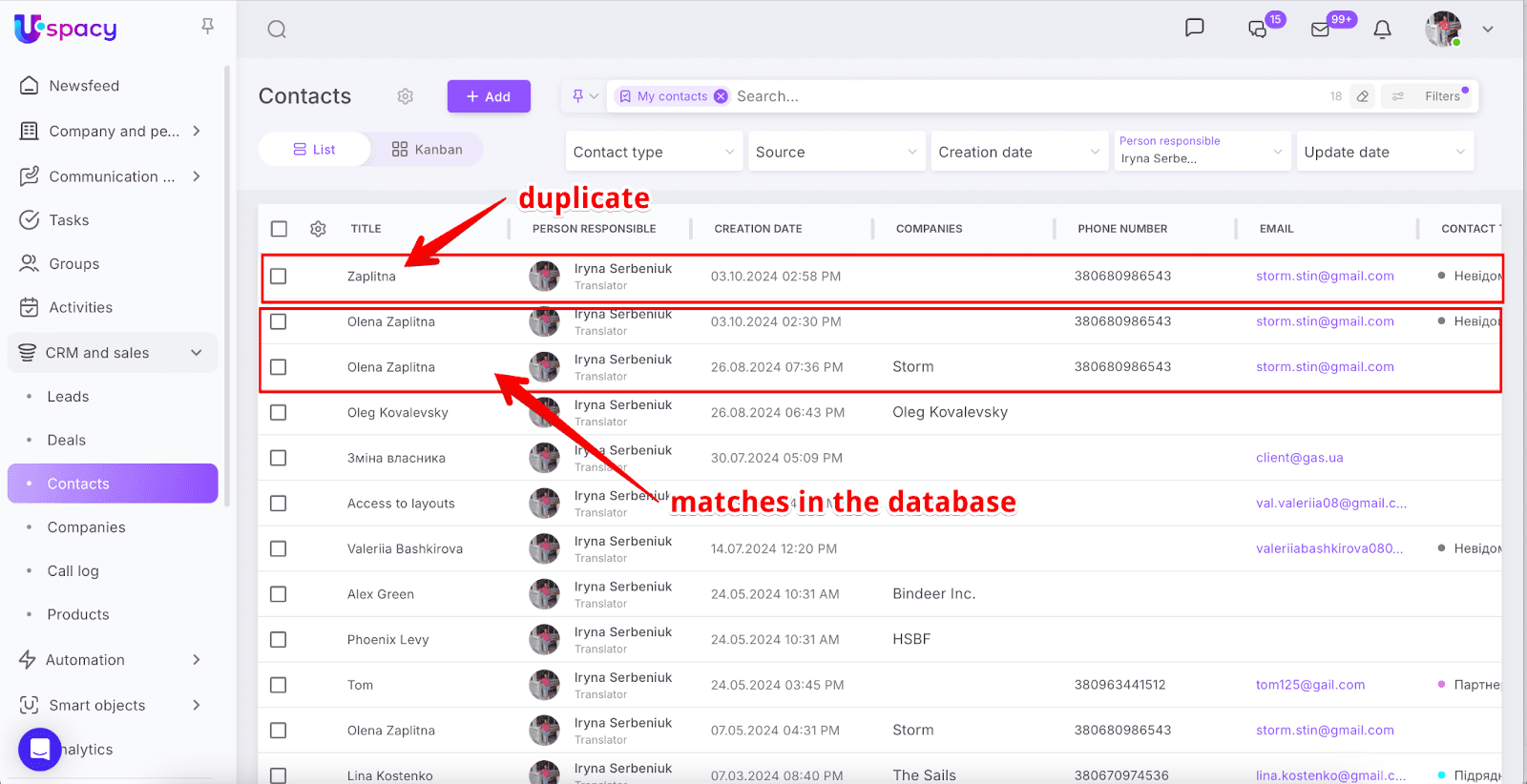Open Contacts settings gear beside the heading
This screenshot has height=784, width=1527.
[x=406, y=96]
